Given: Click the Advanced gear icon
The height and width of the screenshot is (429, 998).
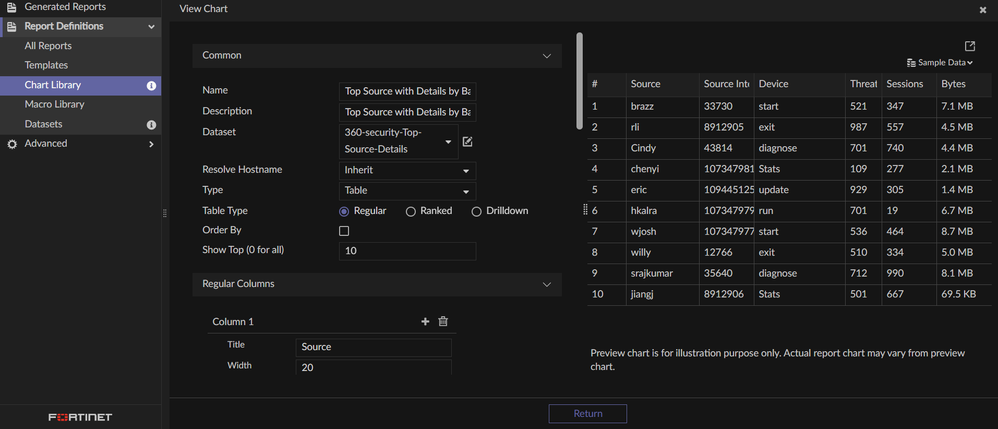Looking at the screenshot, I should pos(12,144).
